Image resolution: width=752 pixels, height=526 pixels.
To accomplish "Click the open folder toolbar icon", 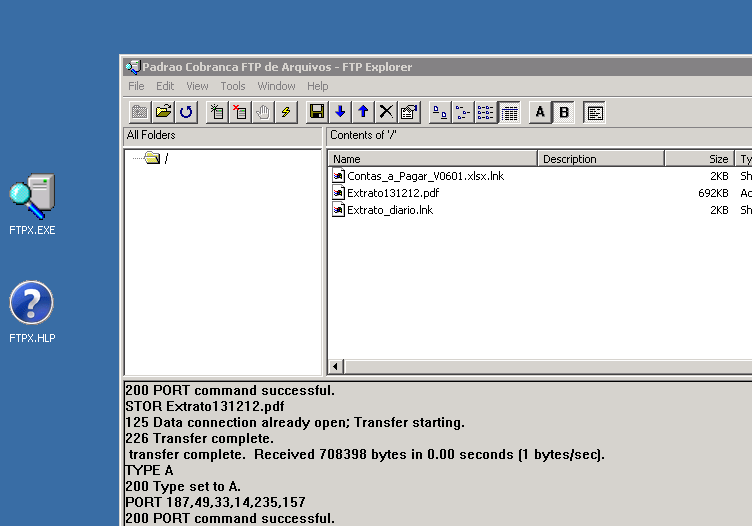I will [163, 112].
